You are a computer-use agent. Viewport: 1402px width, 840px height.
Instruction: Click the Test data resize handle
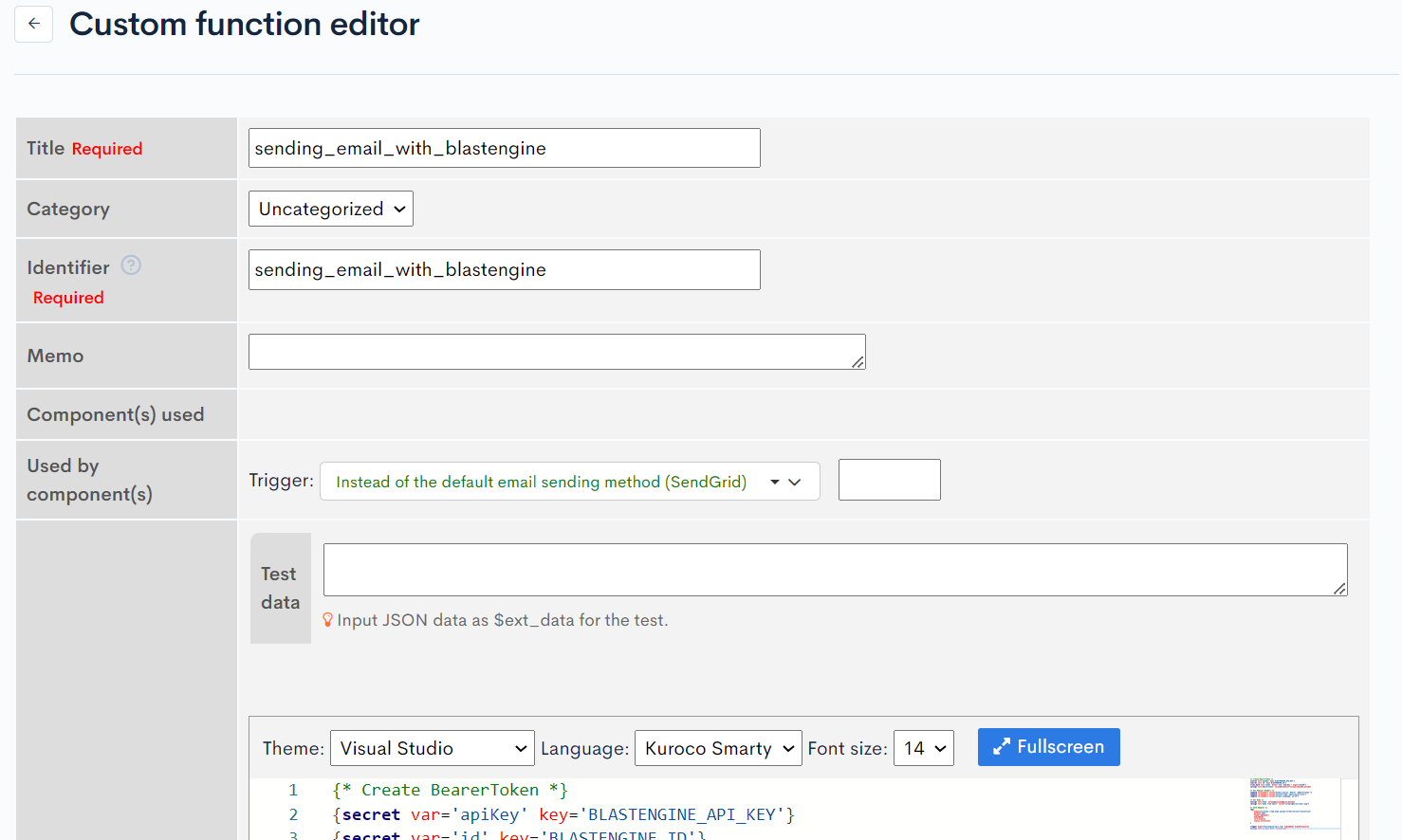coord(1339,588)
